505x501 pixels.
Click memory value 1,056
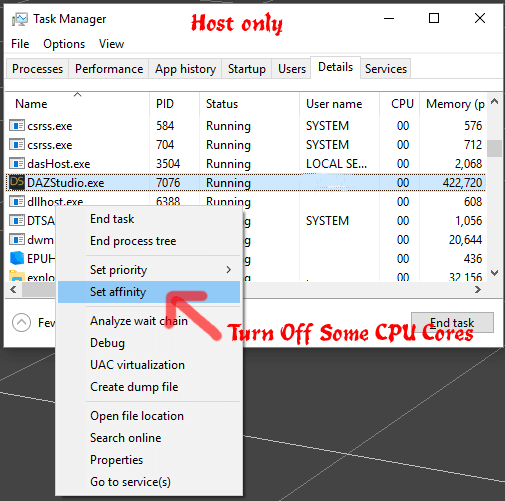(x=469, y=221)
